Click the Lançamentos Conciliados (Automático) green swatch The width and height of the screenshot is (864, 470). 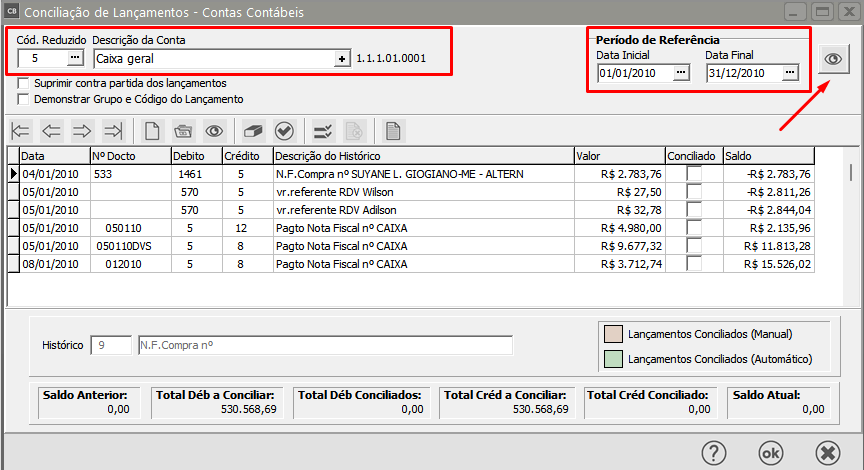click(x=613, y=359)
